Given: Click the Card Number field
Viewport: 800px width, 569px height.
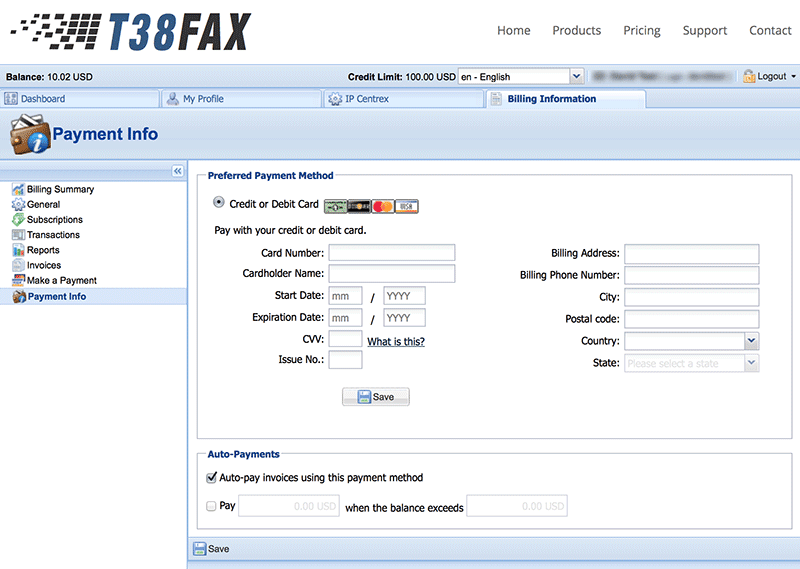Looking at the screenshot, I should click(x=392, y=253).
